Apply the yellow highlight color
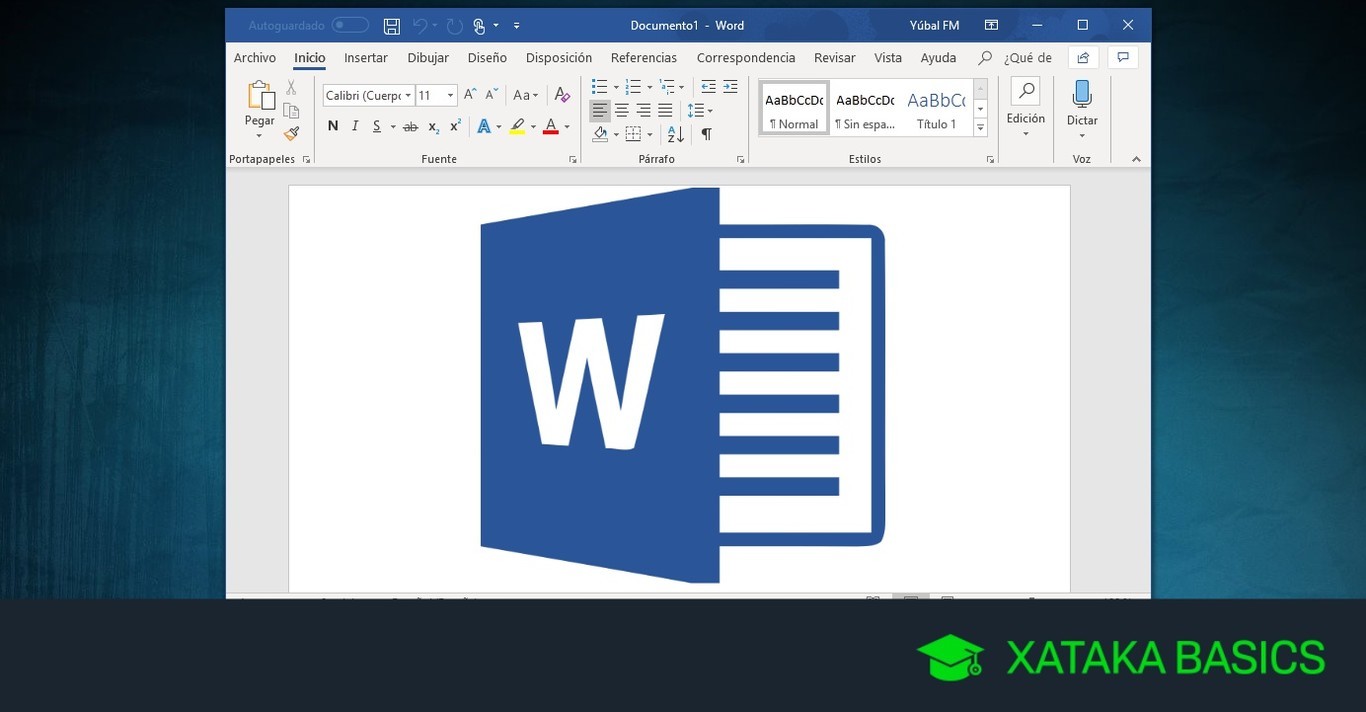The image size is (1366, 712). click(x=517, y=127)
